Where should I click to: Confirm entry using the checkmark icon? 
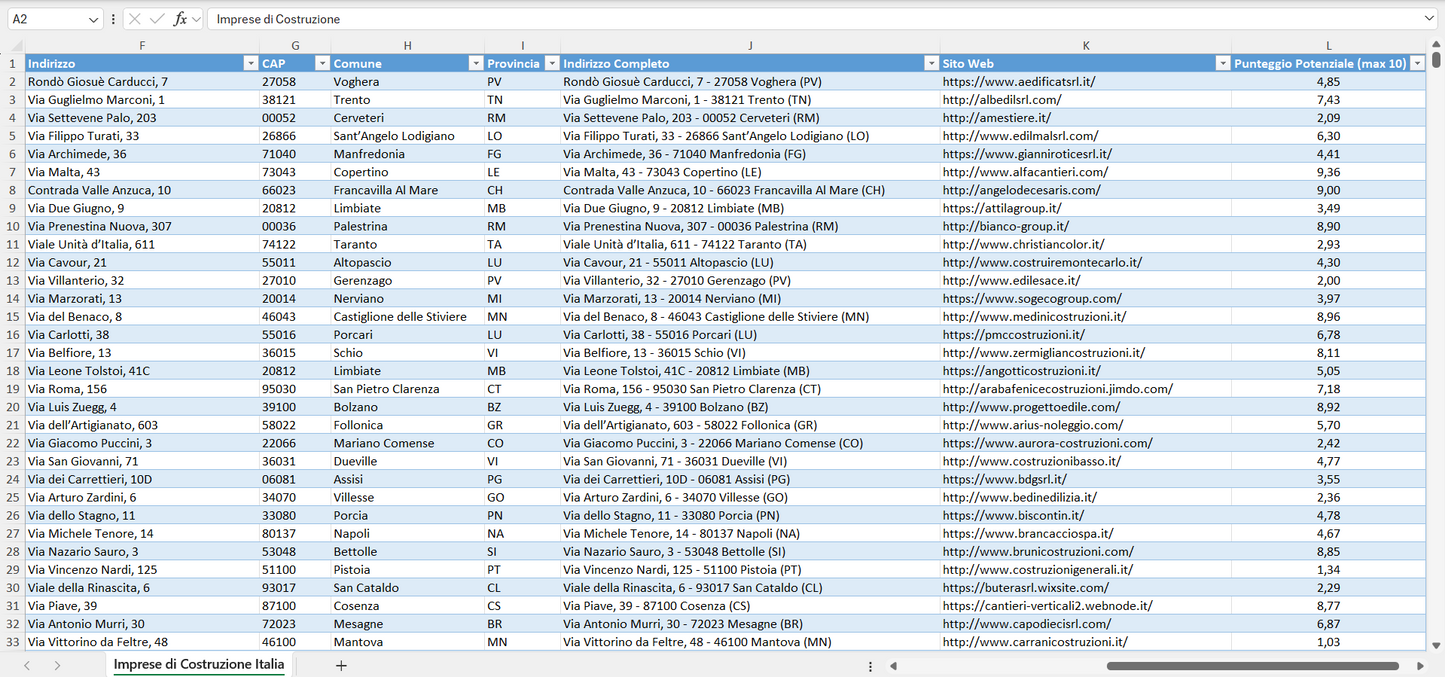pyautogui.click(x=156, y=18)
